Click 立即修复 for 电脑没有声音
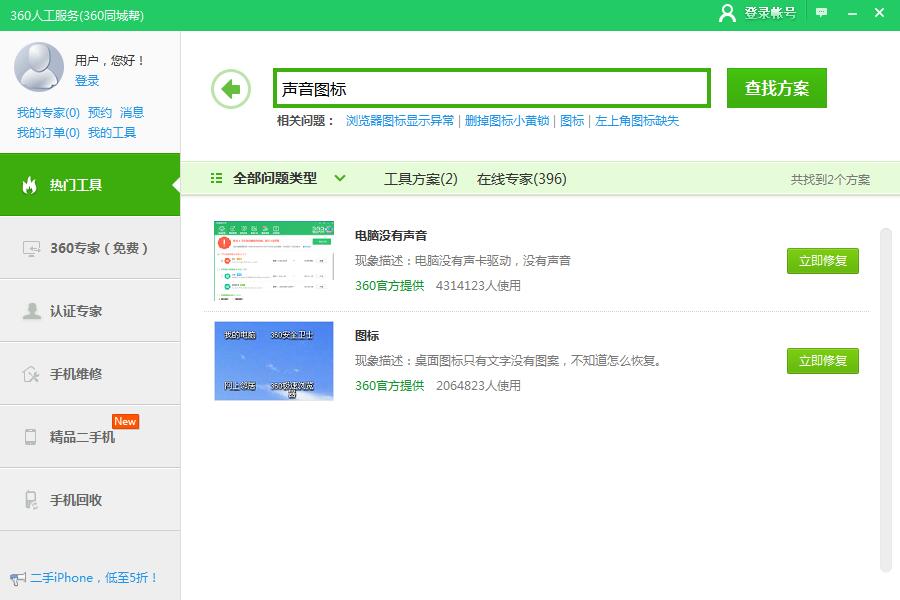Screen dimensions: 900x600 click(823, 261)
